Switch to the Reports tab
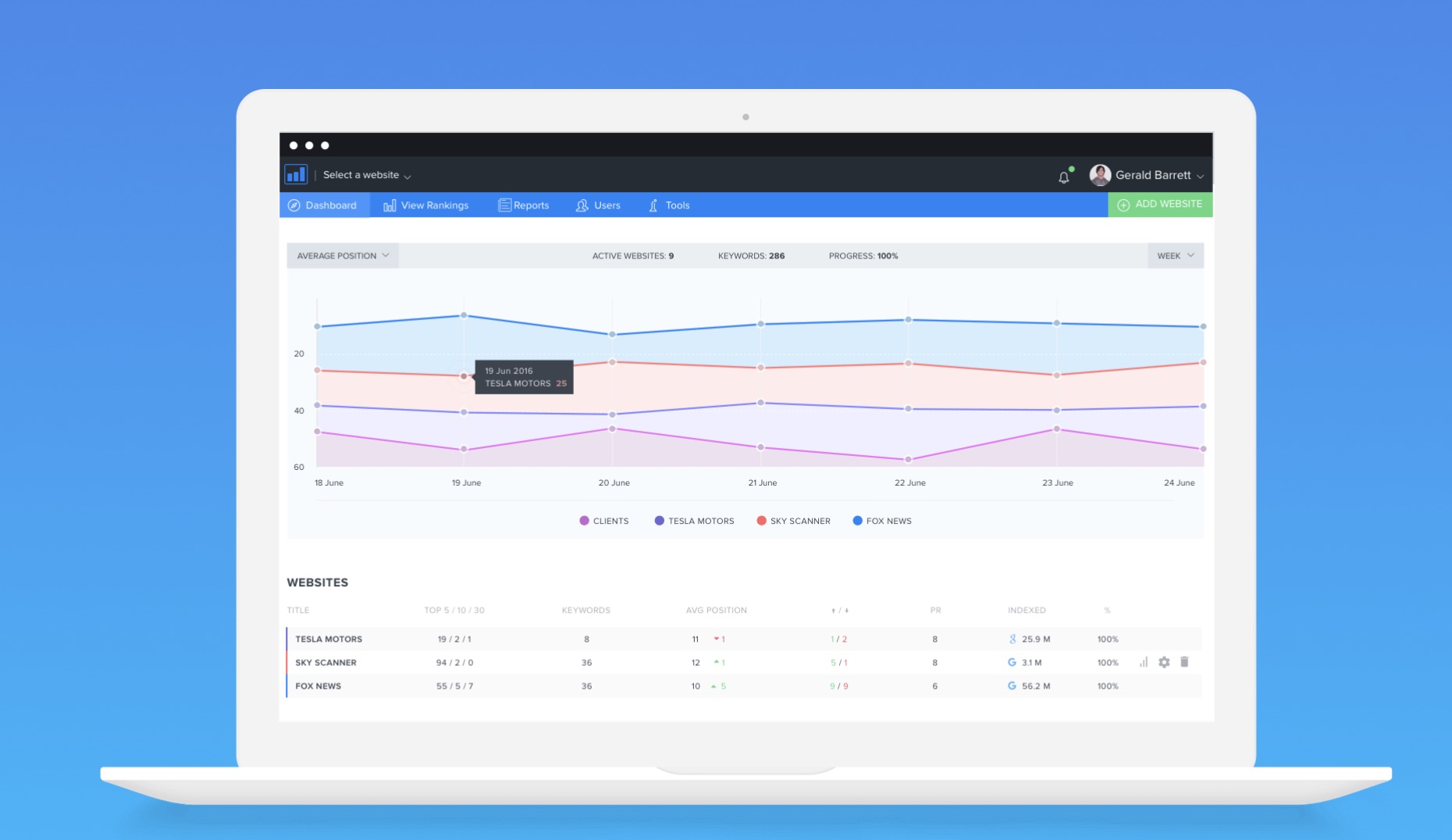 point(523,205)
